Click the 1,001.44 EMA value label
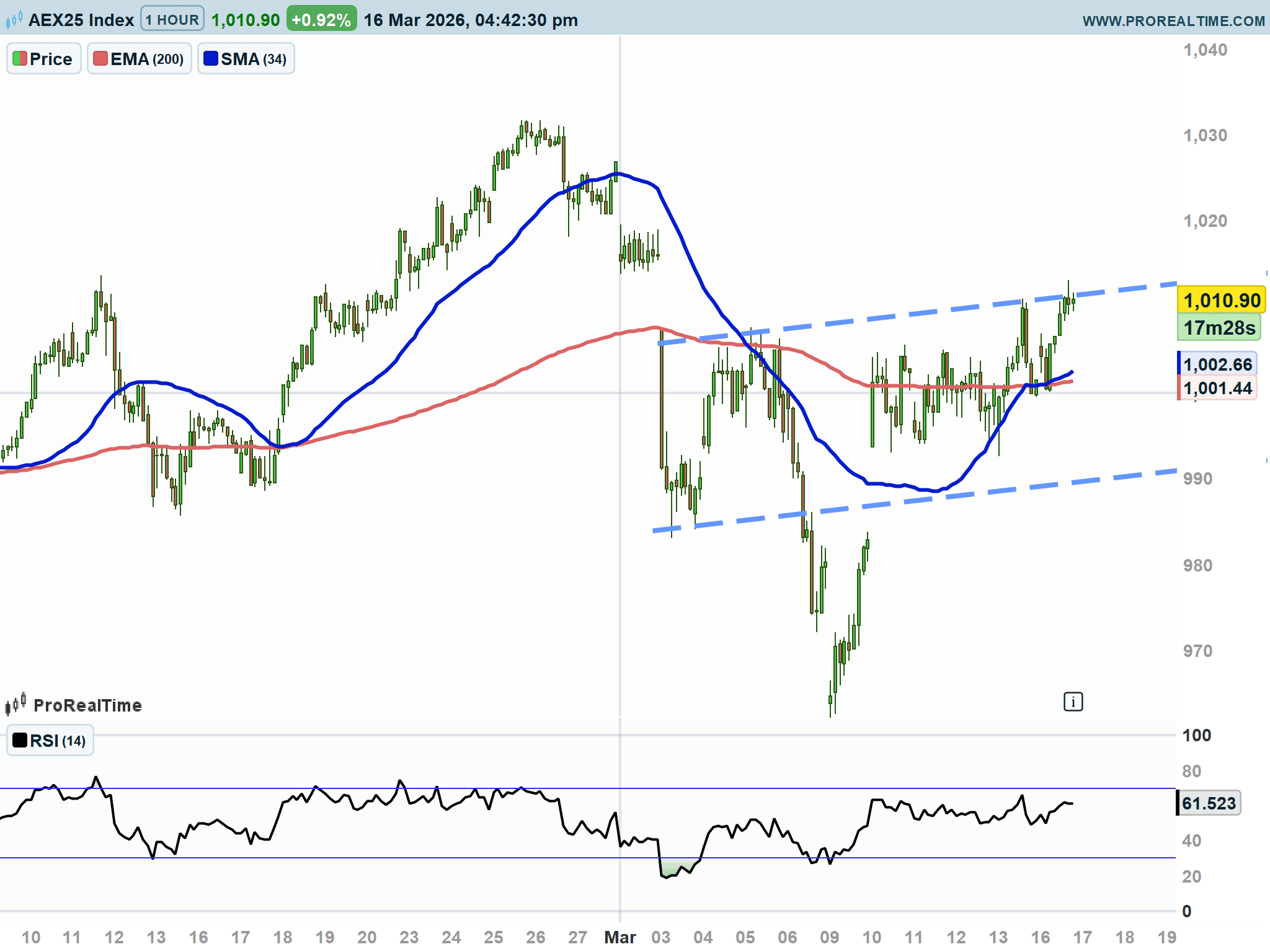Screen dimensions: 1270x952 (x=1218, y=389)
